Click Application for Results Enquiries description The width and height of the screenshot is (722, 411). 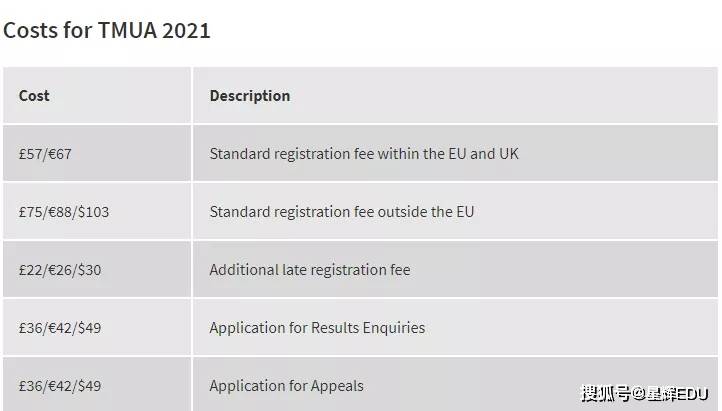[x=317, y=328]
